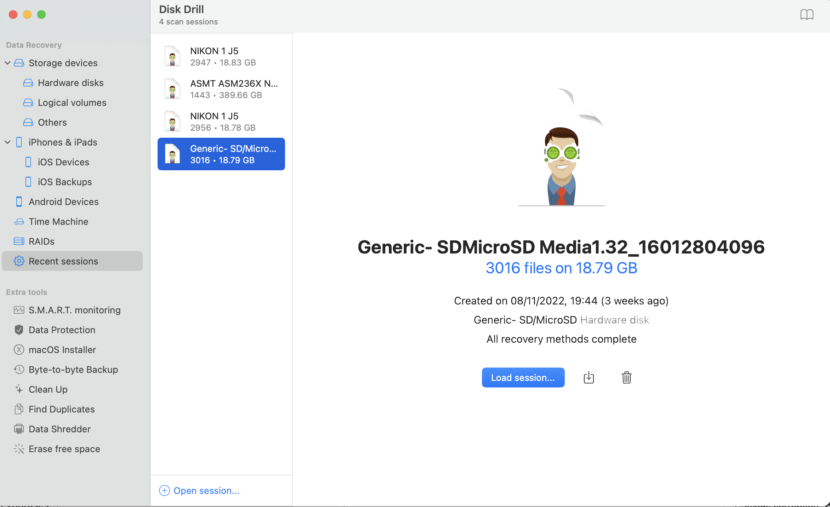Viewport: 830px width, 507px height.
Task: Click the export session download icon
Action: 589,377
